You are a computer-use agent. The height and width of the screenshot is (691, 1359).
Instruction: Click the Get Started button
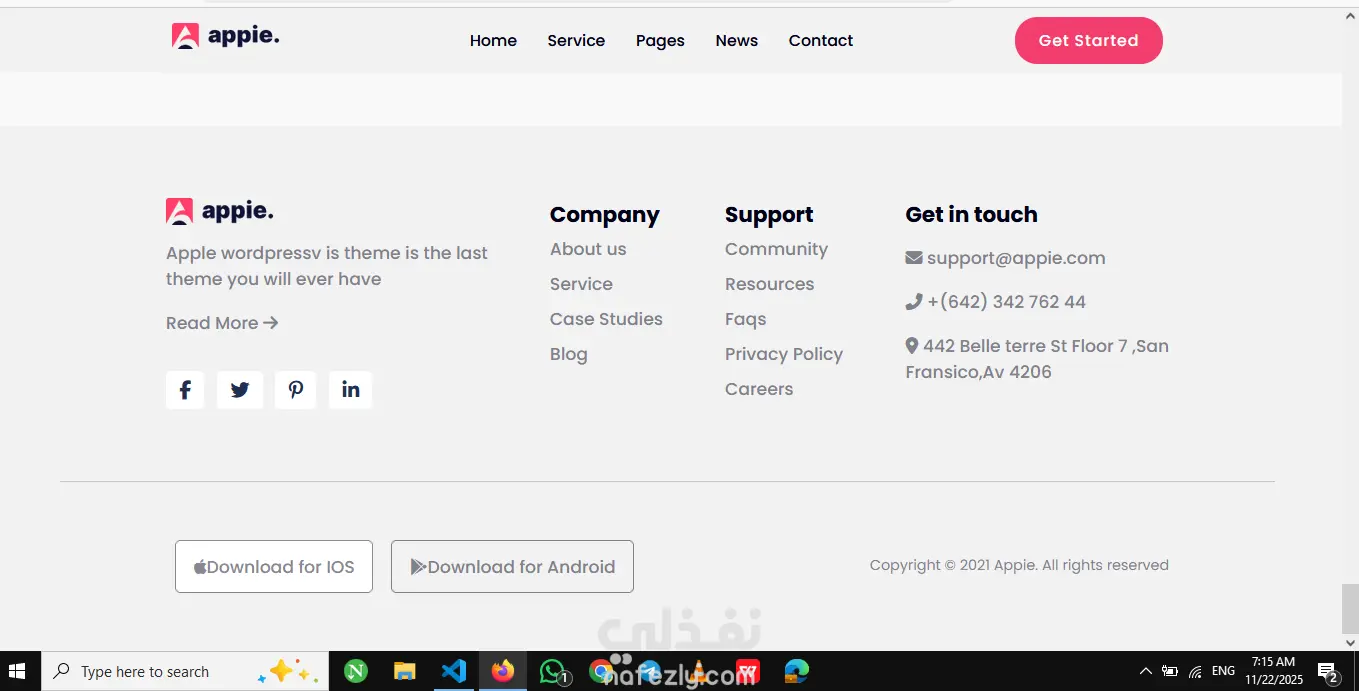[x=1089, y=41]
